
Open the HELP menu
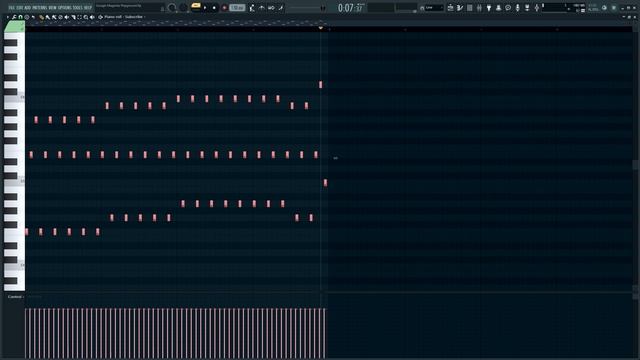pyautogui.click(x=88, y=8)
